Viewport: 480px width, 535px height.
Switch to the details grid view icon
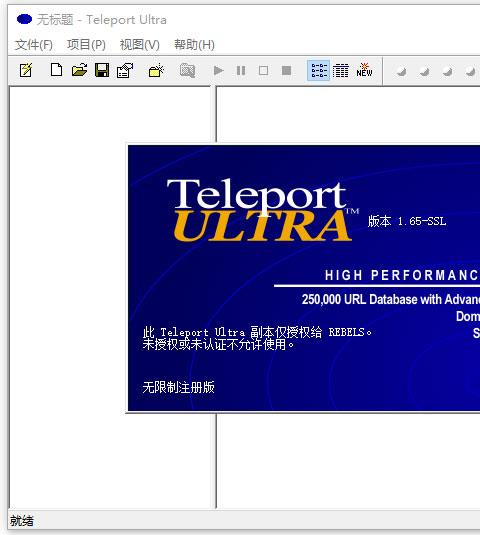[341, 70]
